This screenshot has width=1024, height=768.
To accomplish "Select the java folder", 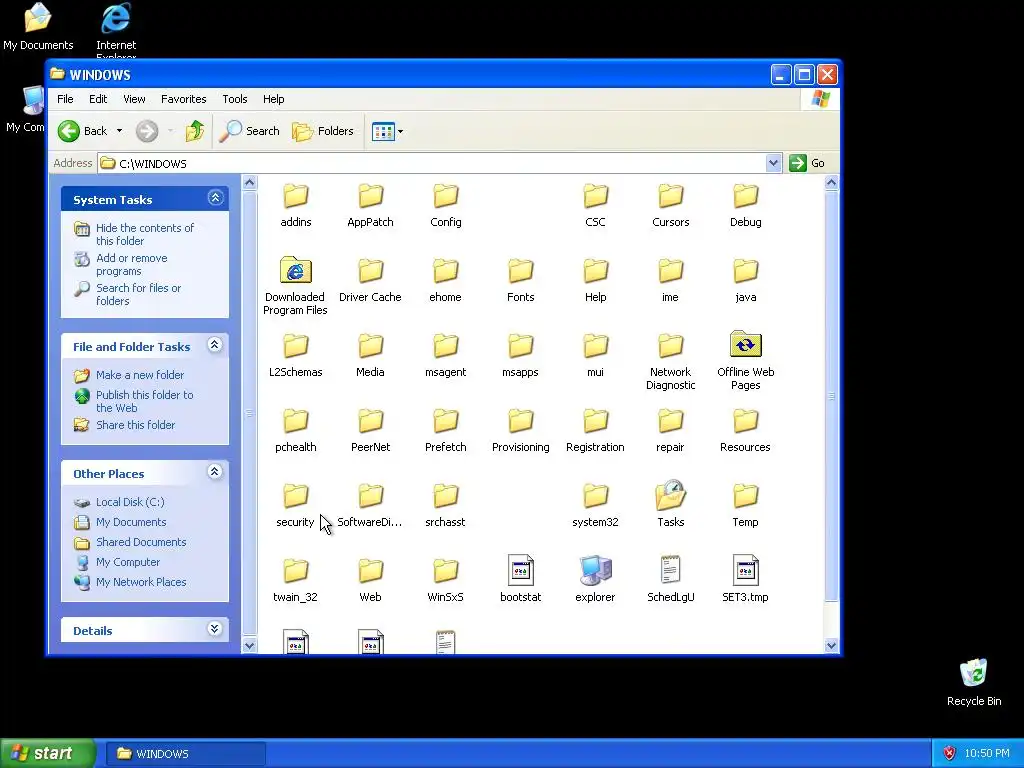I will pos(745,280).
